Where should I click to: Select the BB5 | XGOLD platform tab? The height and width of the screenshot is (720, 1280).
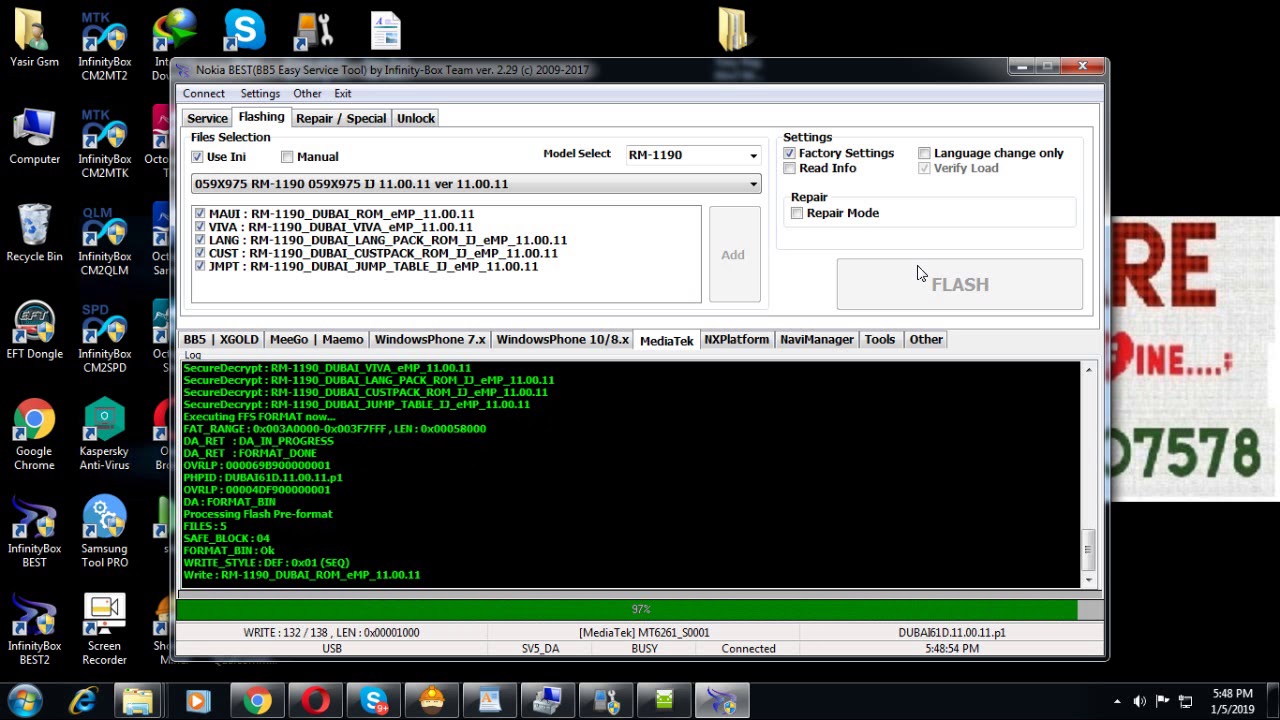[221, 340]
